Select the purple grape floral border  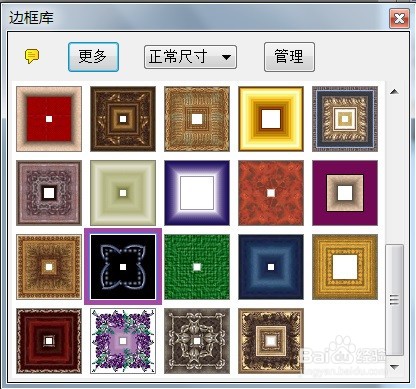tap(123, 341)
